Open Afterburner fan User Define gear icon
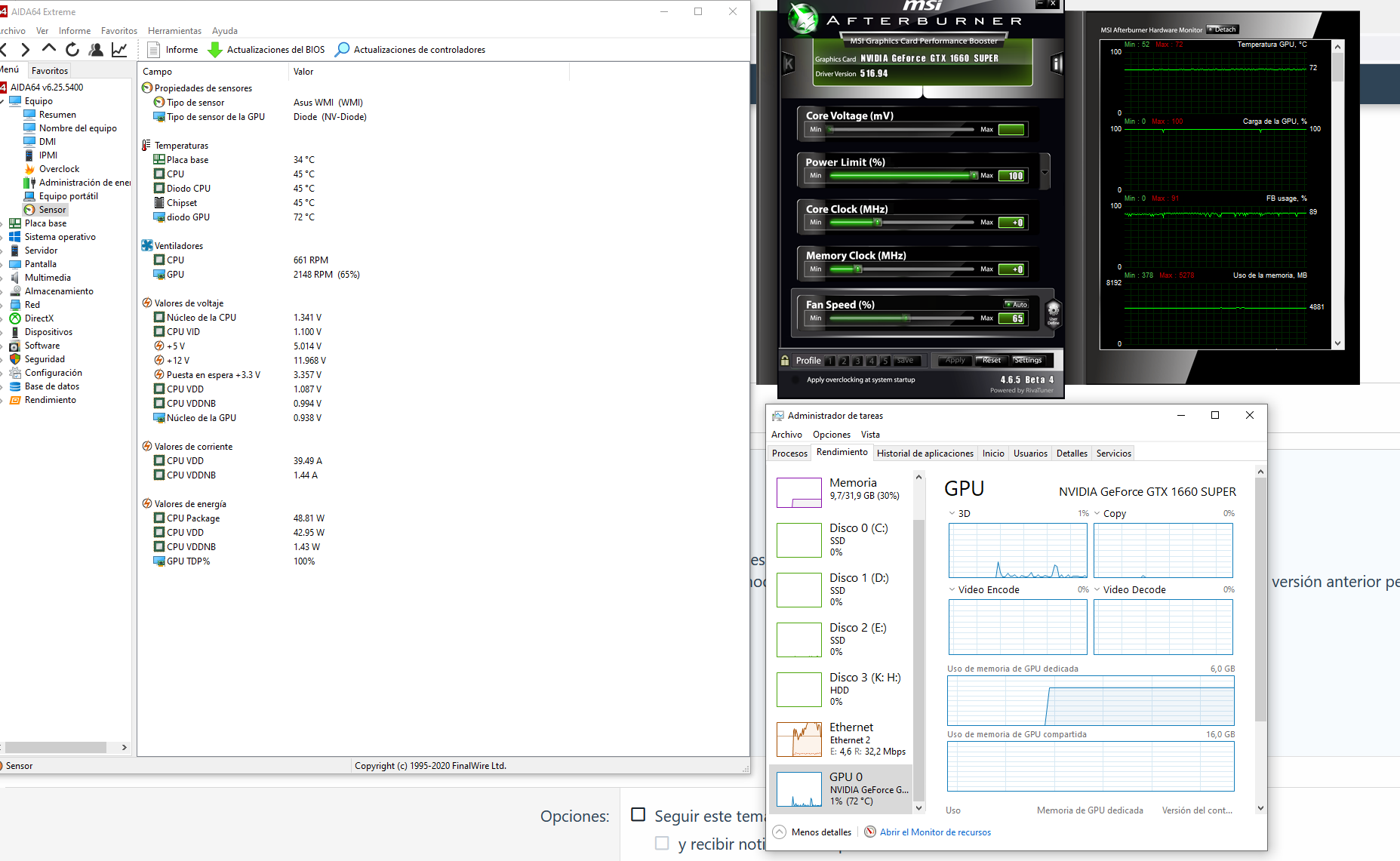 tap(1053, 312)
